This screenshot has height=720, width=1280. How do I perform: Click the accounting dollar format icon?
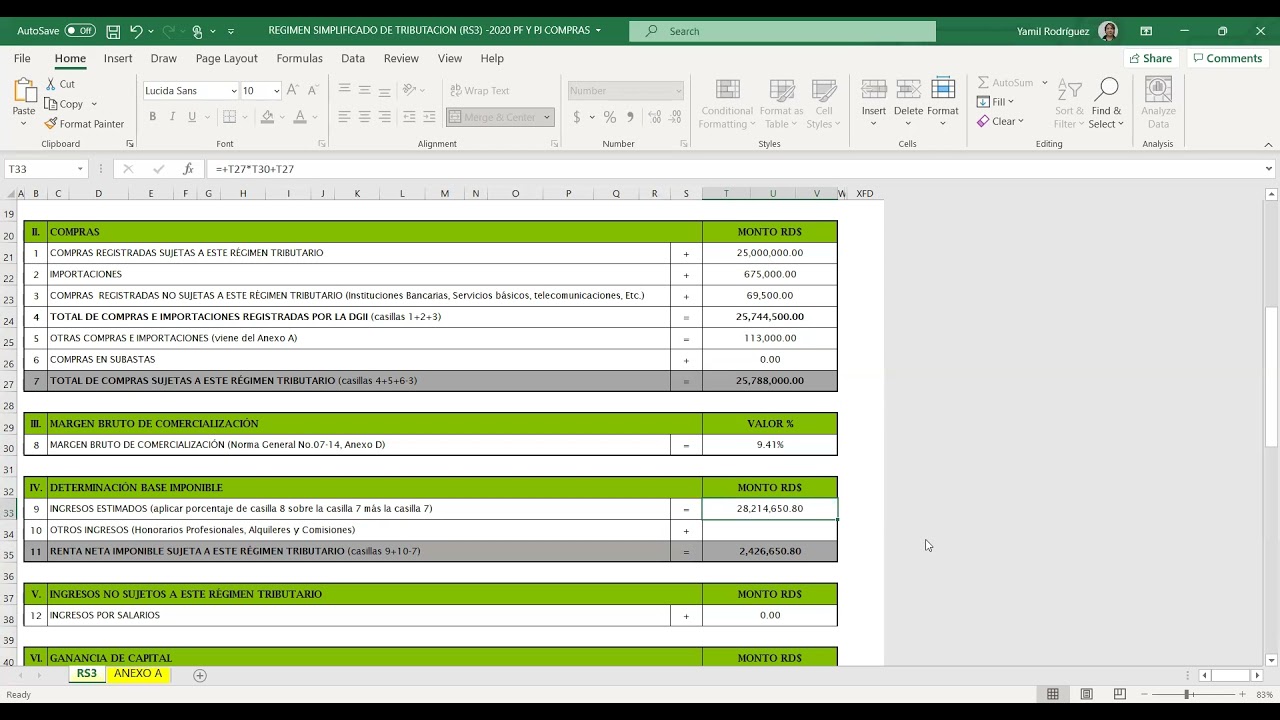tap(577, 117)
